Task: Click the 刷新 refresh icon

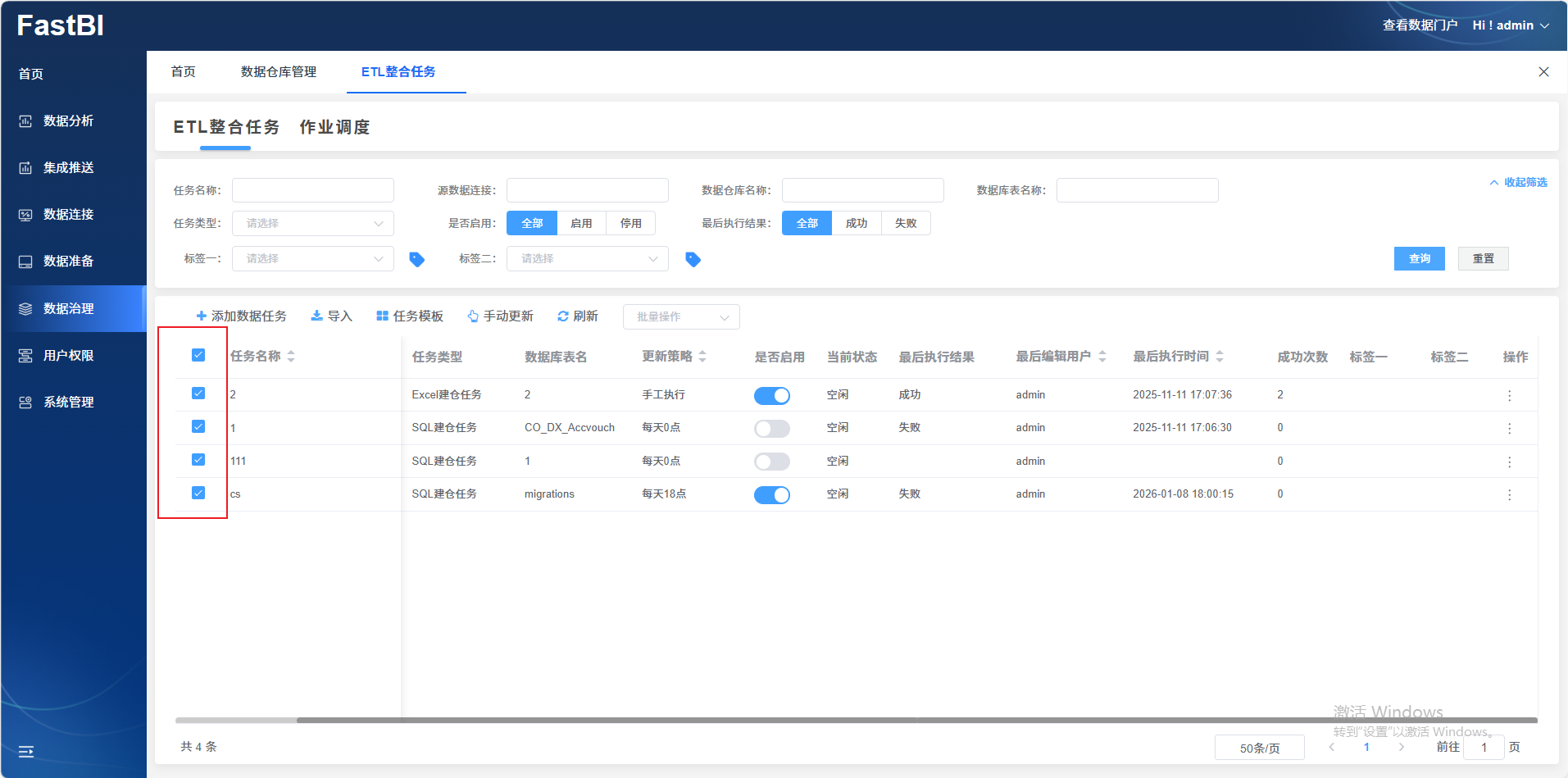Action: (563, 316)
